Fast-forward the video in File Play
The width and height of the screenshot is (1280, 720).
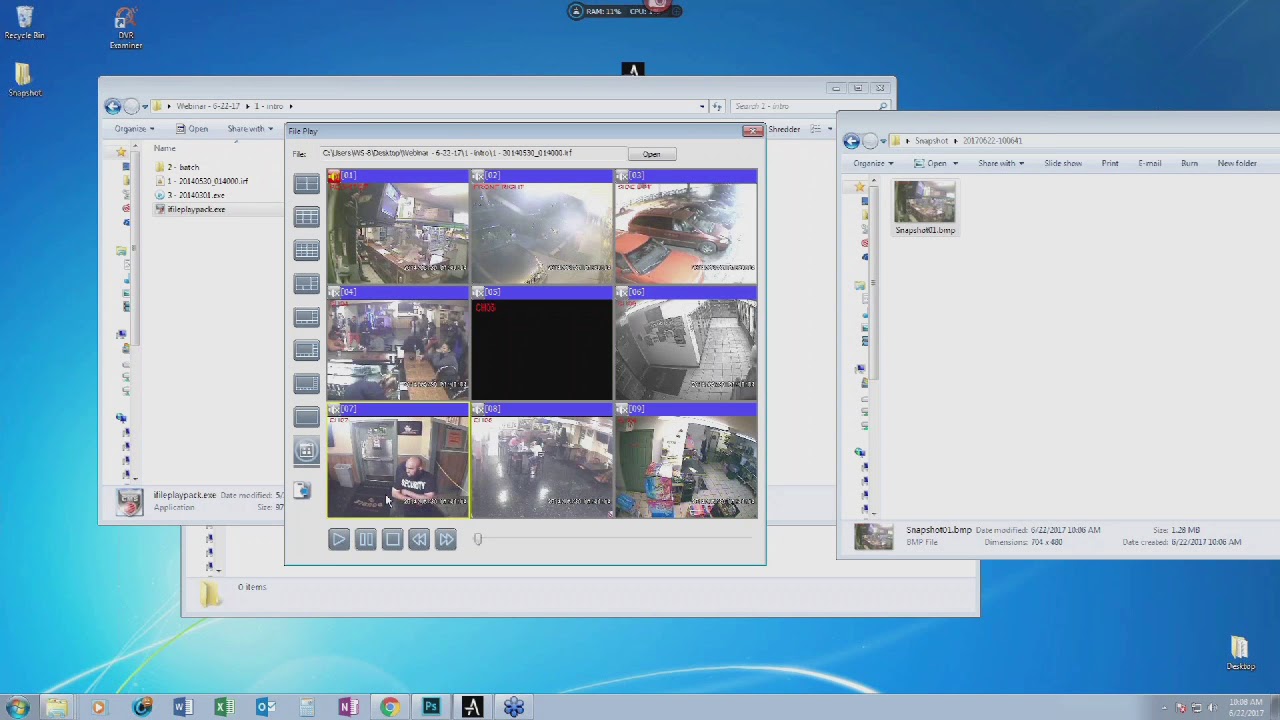point(446,540)
